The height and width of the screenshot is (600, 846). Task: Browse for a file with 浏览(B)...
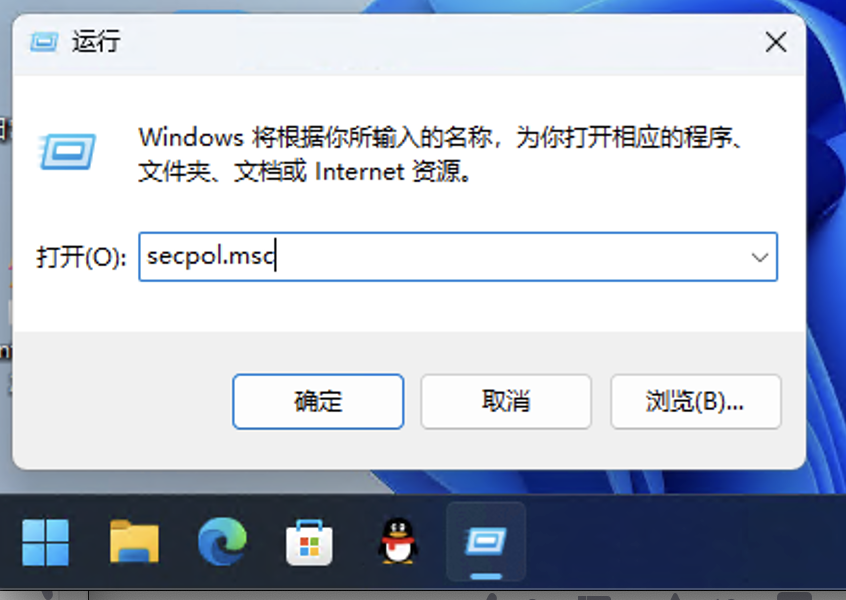695,401
